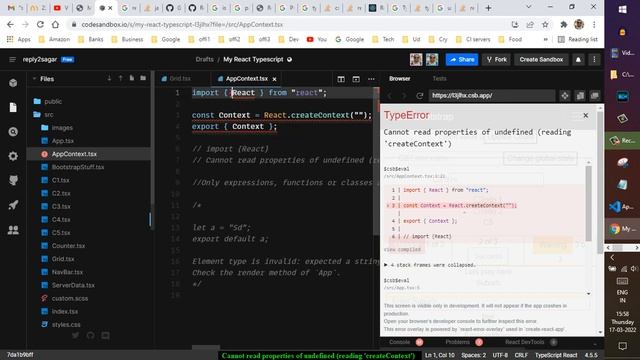Click TypeScript React language mode in status bar

click(556, 355)
